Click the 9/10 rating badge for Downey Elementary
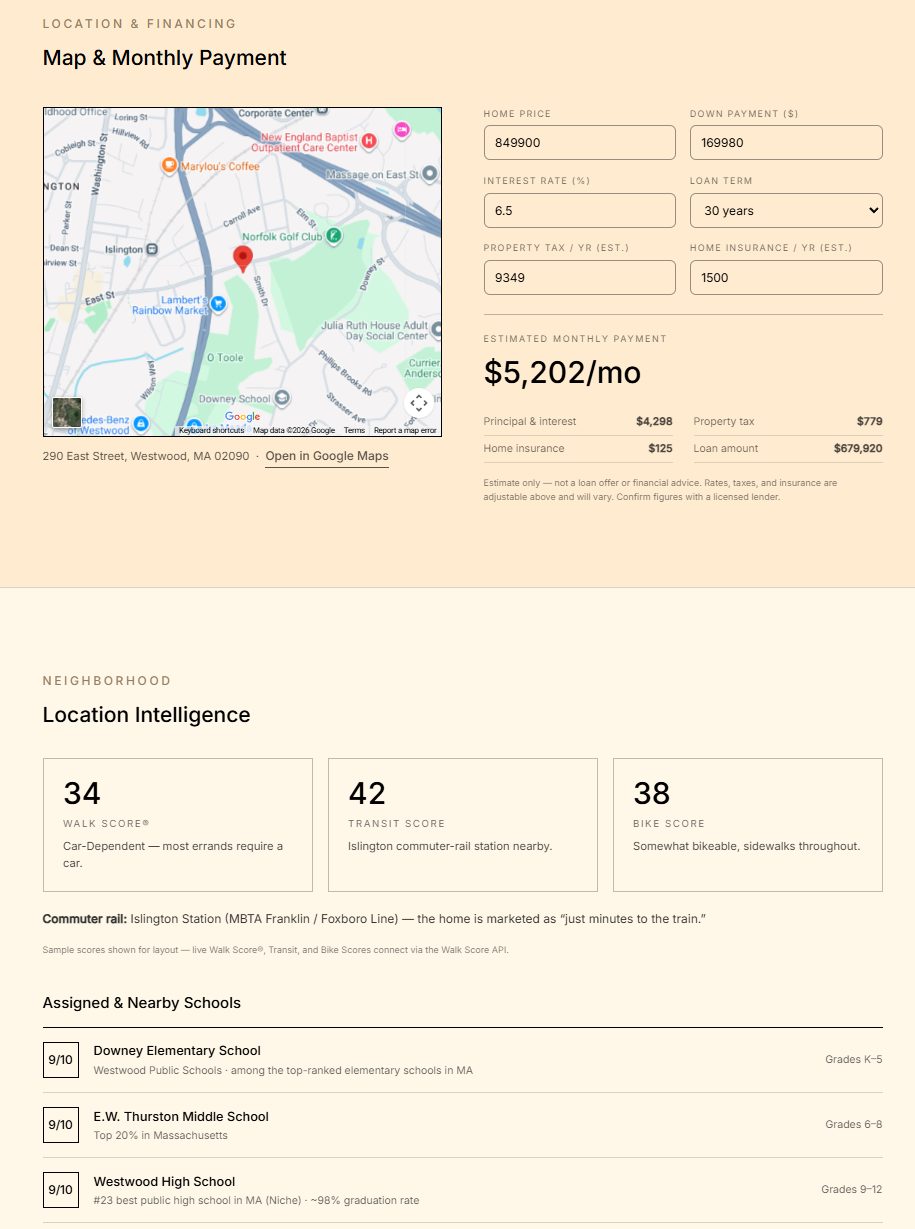This screenshot has height=1229, width=915. click(x=61, y=1060)
